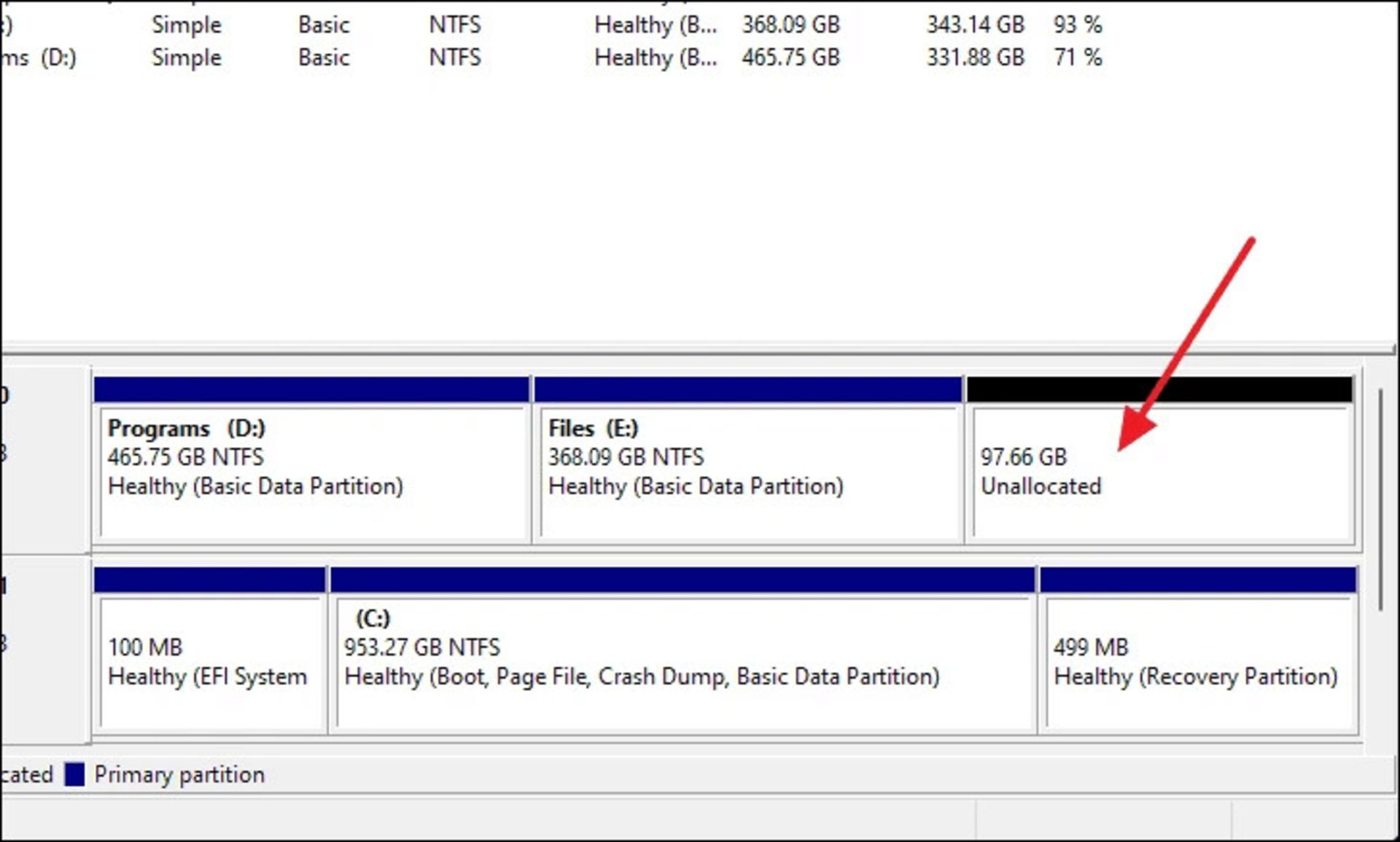Viewport: 1400px width, 842px height.
Task: Select the 499 MB Recovery Partition
Action: coord(1199,663)
